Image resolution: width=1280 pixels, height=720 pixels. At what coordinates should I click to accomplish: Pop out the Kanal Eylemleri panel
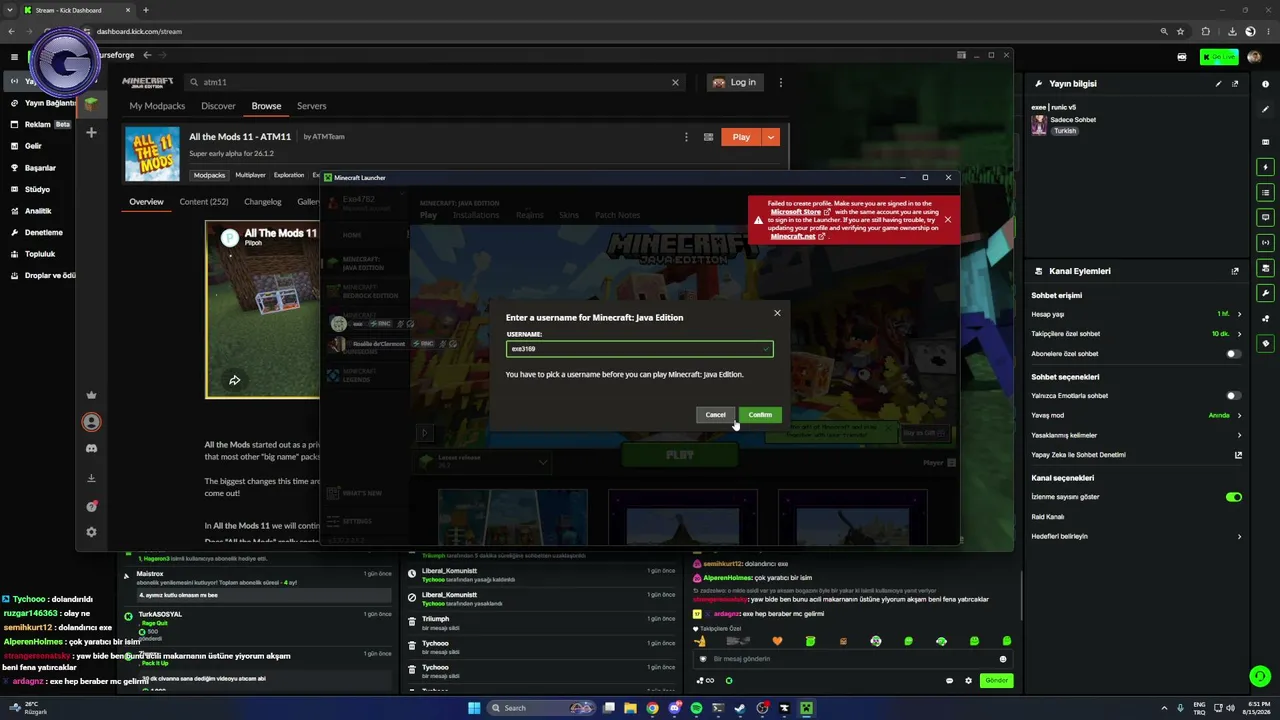point(1235,271)
